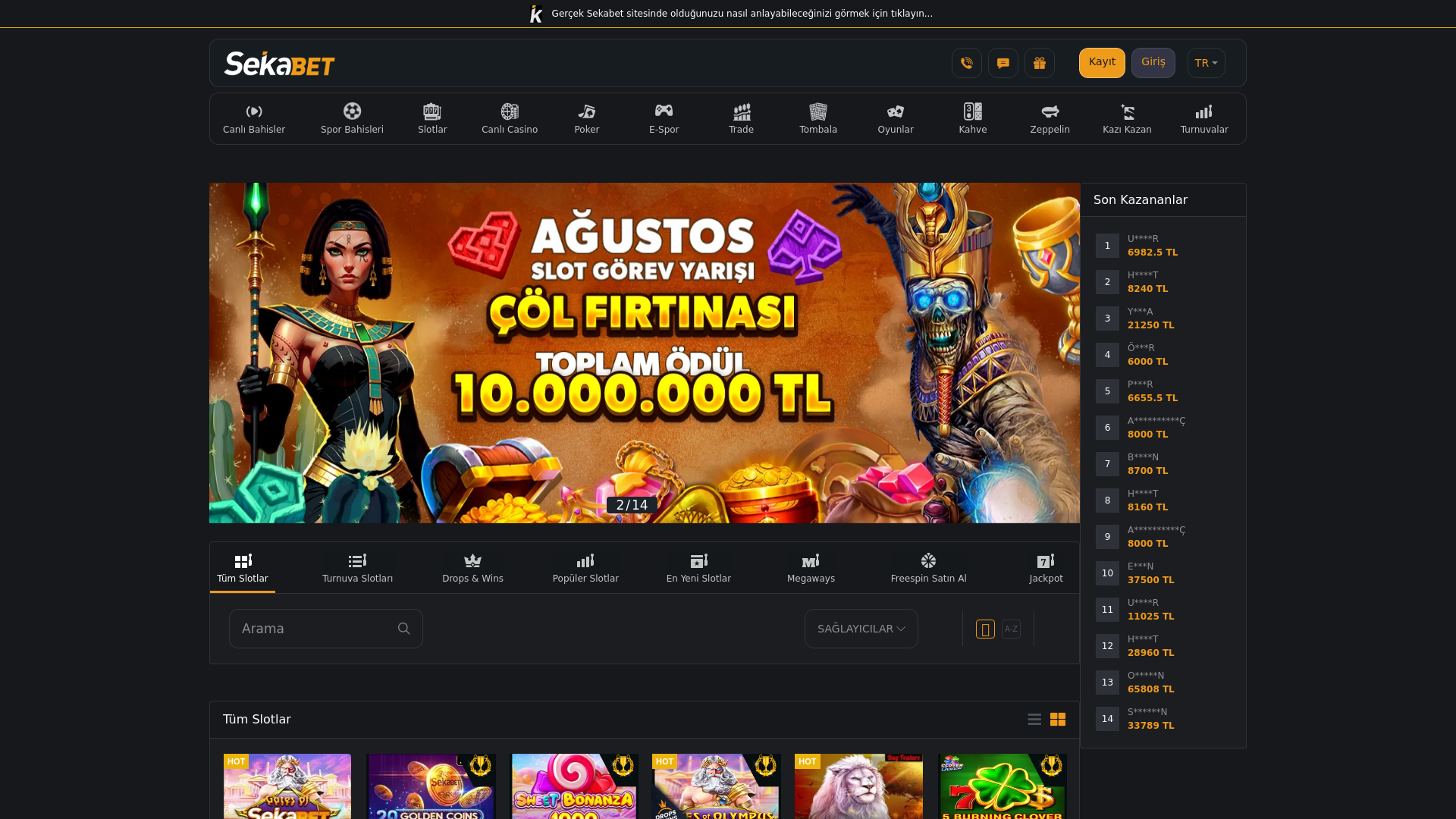Viewport: 1456px width, 819px height.
Task: Select the Tüm Slotlar tab
Action: coord(243,568)
